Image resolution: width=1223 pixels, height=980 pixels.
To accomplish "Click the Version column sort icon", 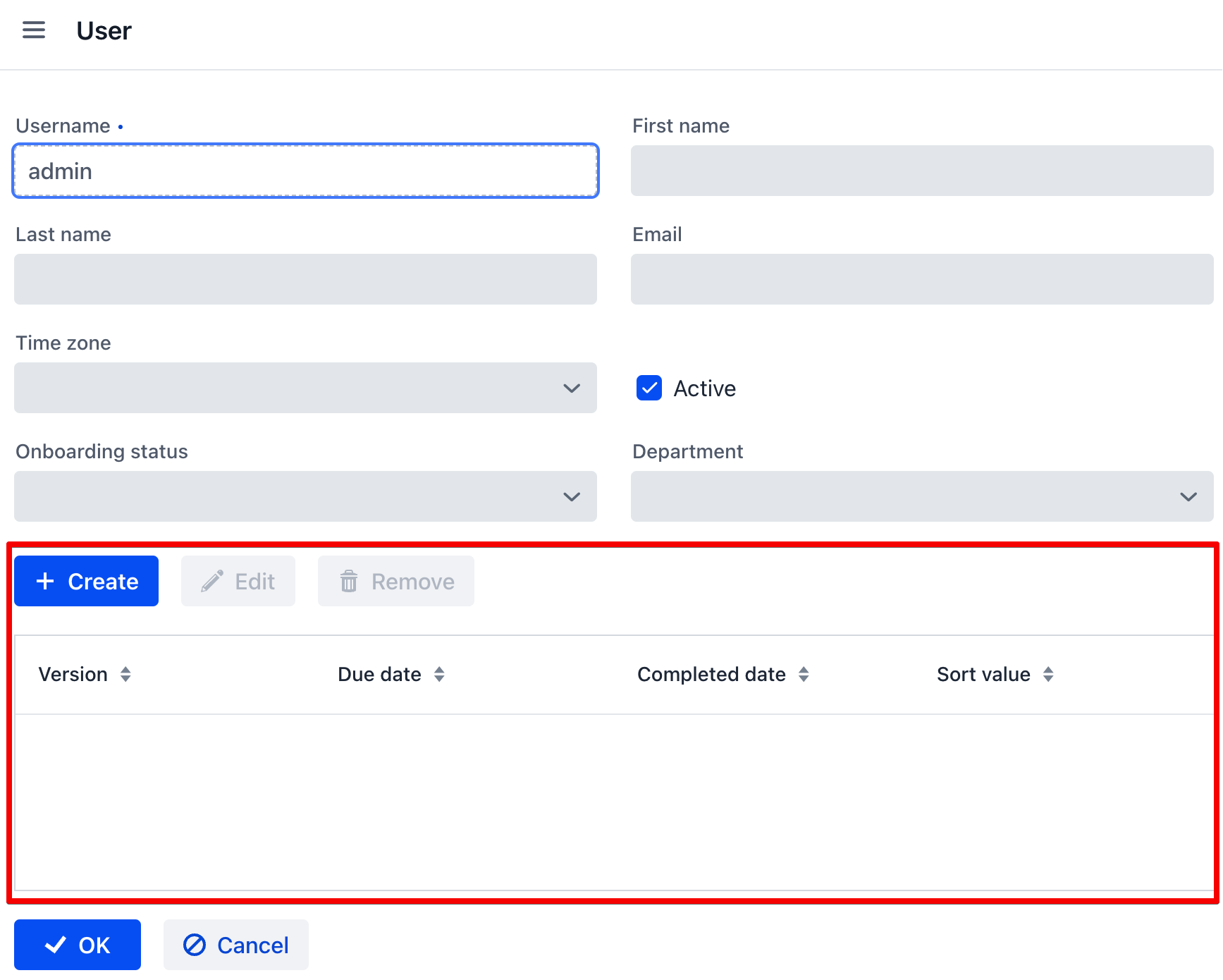I will [125, 675].
